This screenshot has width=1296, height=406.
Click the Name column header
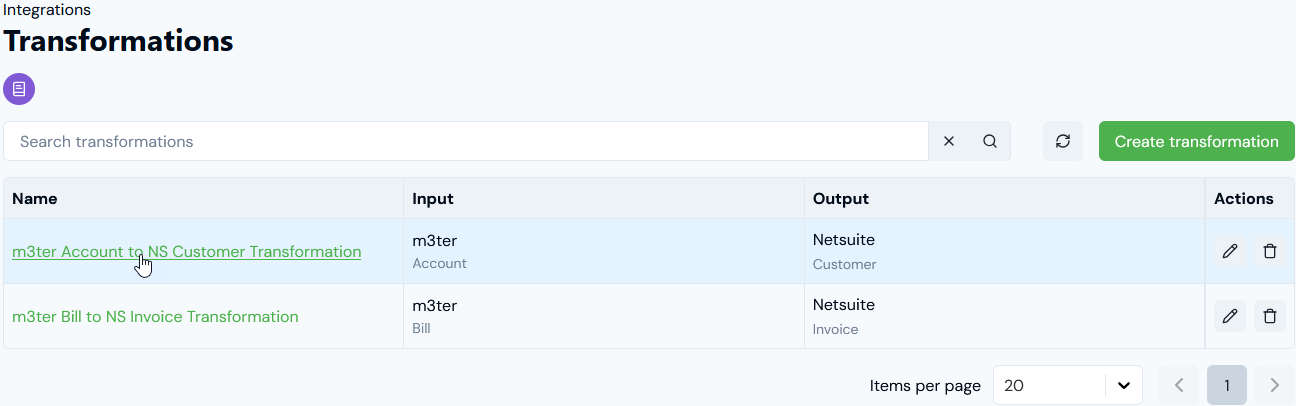[x=35, y=198]
